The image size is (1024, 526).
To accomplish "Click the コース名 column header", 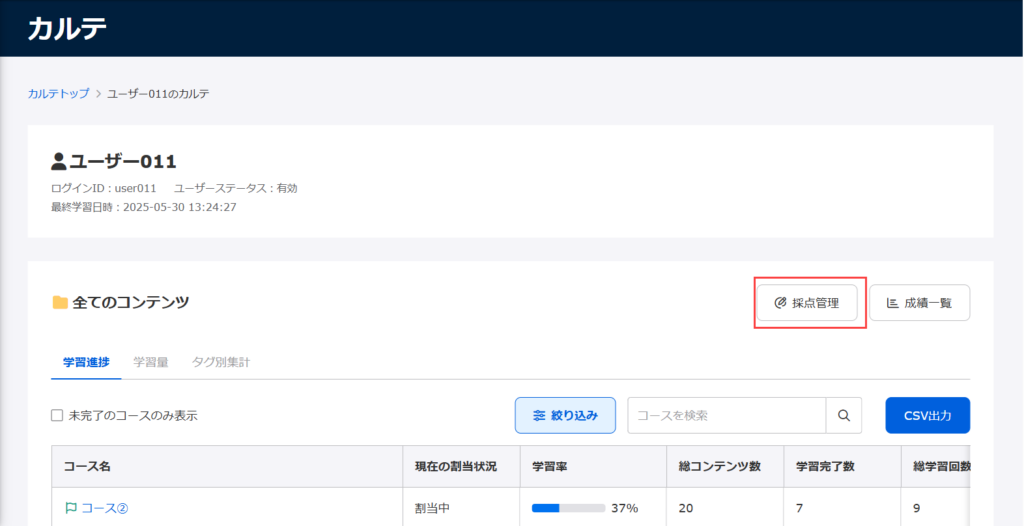I will click(227, 467).
